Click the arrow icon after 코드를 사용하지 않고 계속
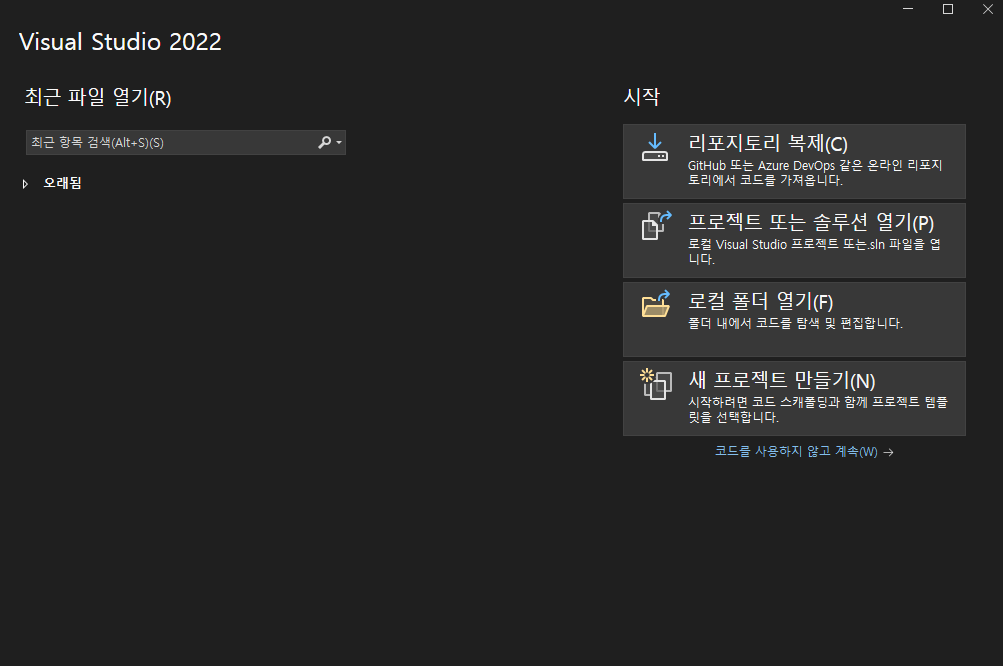The height and width of the screenshot is (666, 1003). point(888,452)
